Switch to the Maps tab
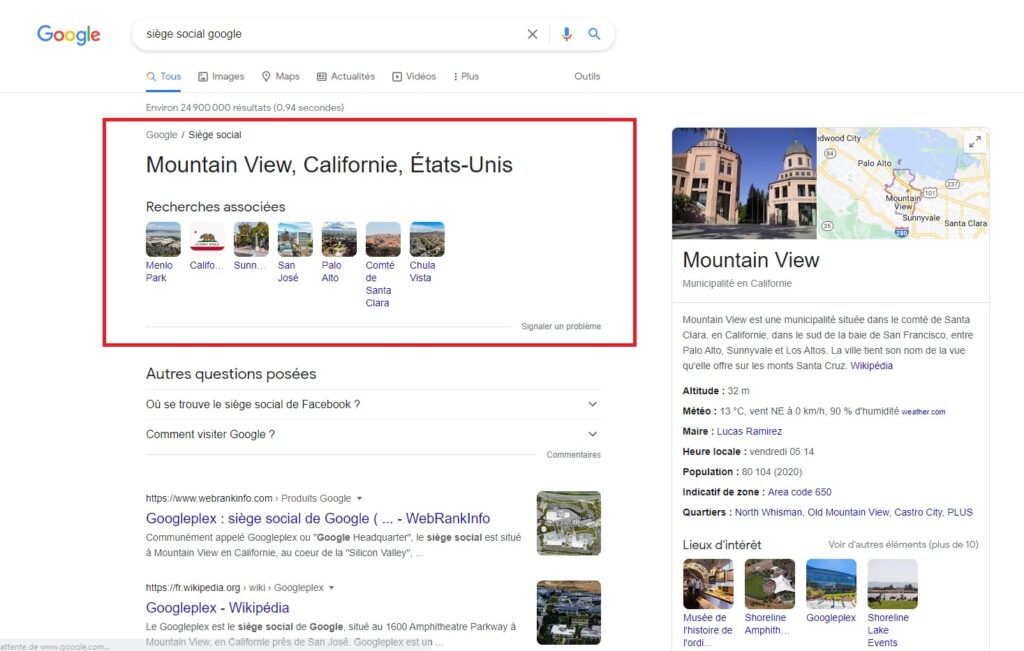Image resolution: width=1024 pixels, height=651 pixels. coord(281,76)
